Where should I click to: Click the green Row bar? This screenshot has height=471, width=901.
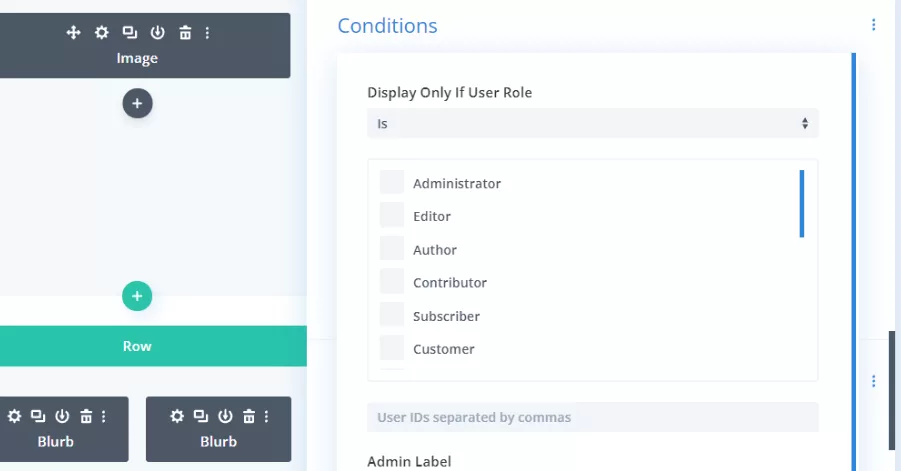[153, 346]
